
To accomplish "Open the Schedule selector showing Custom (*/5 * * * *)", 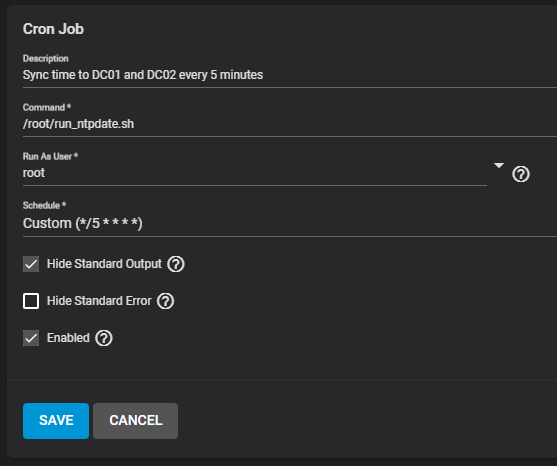I will coord(290,223).
